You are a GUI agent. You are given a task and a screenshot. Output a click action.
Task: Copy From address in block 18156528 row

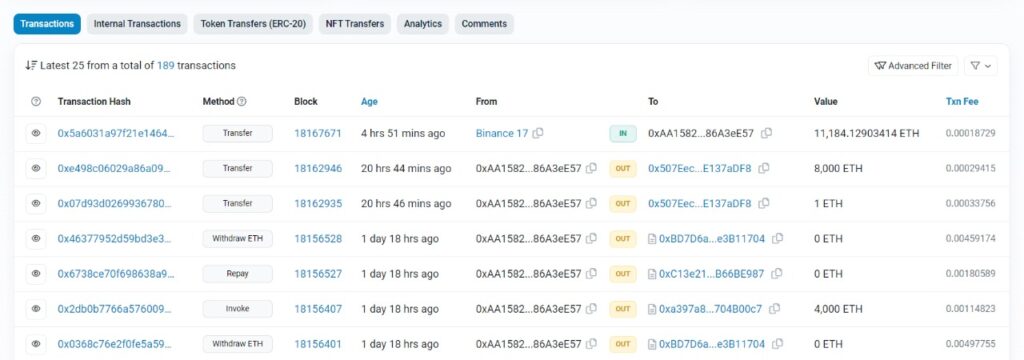pos(591,238)
